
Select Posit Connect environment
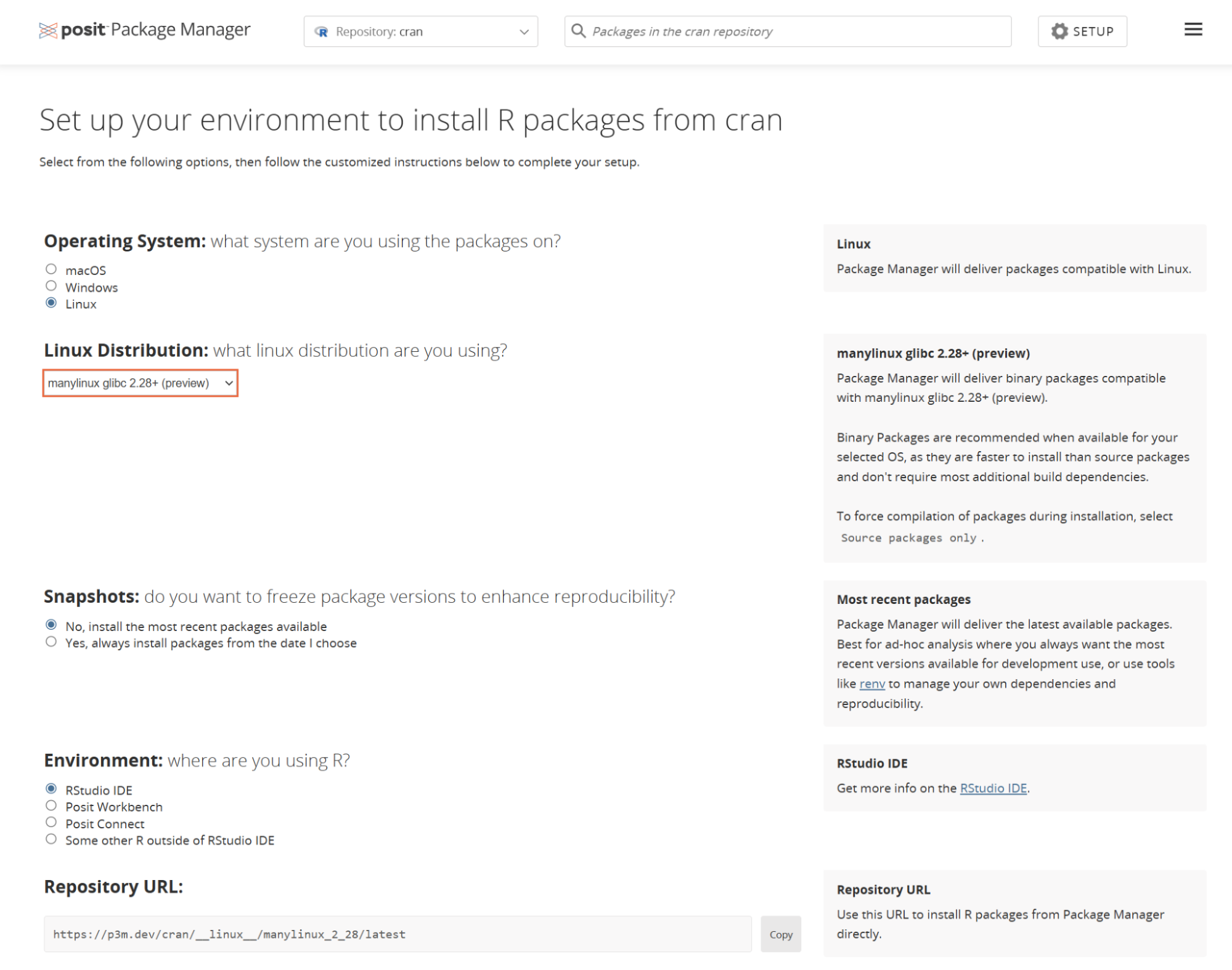pos(51,823)
